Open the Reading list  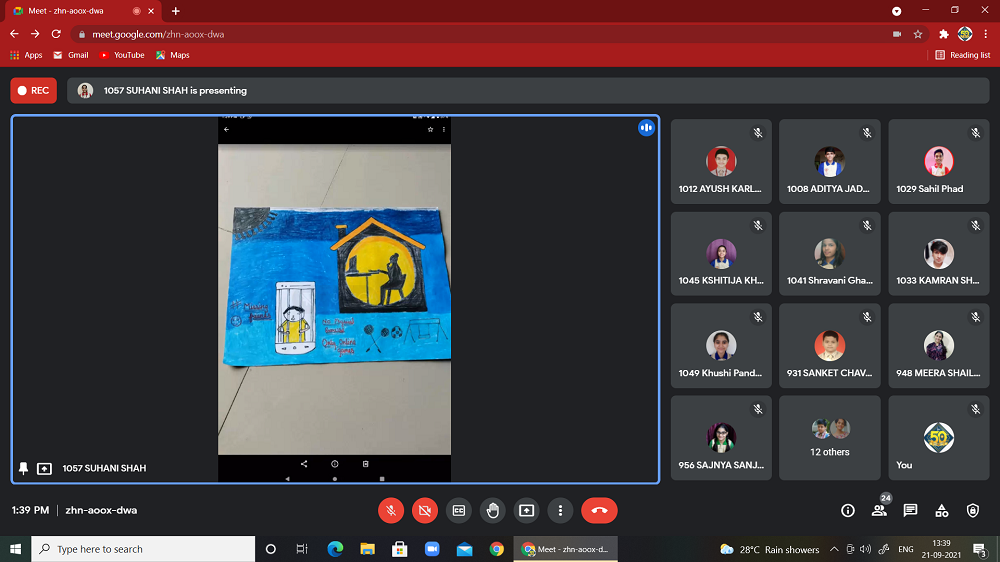tap(963, 55)
